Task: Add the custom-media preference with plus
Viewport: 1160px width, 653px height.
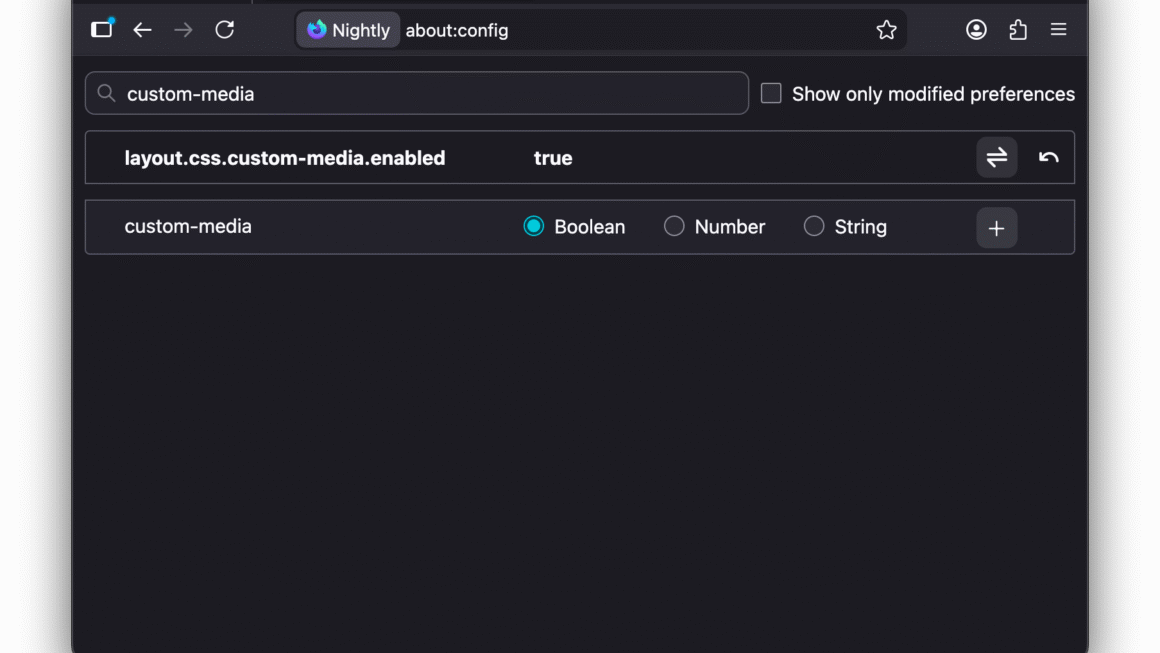Action: [x=996, y=228]
